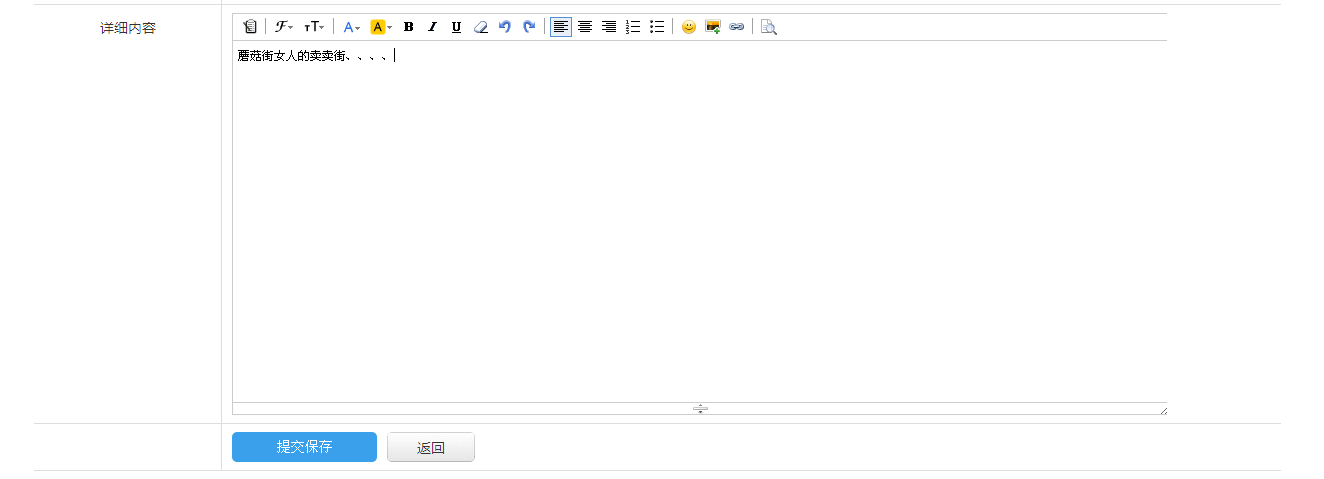Open the font family dropdown

pyautogui.click(x=284, y=27)
